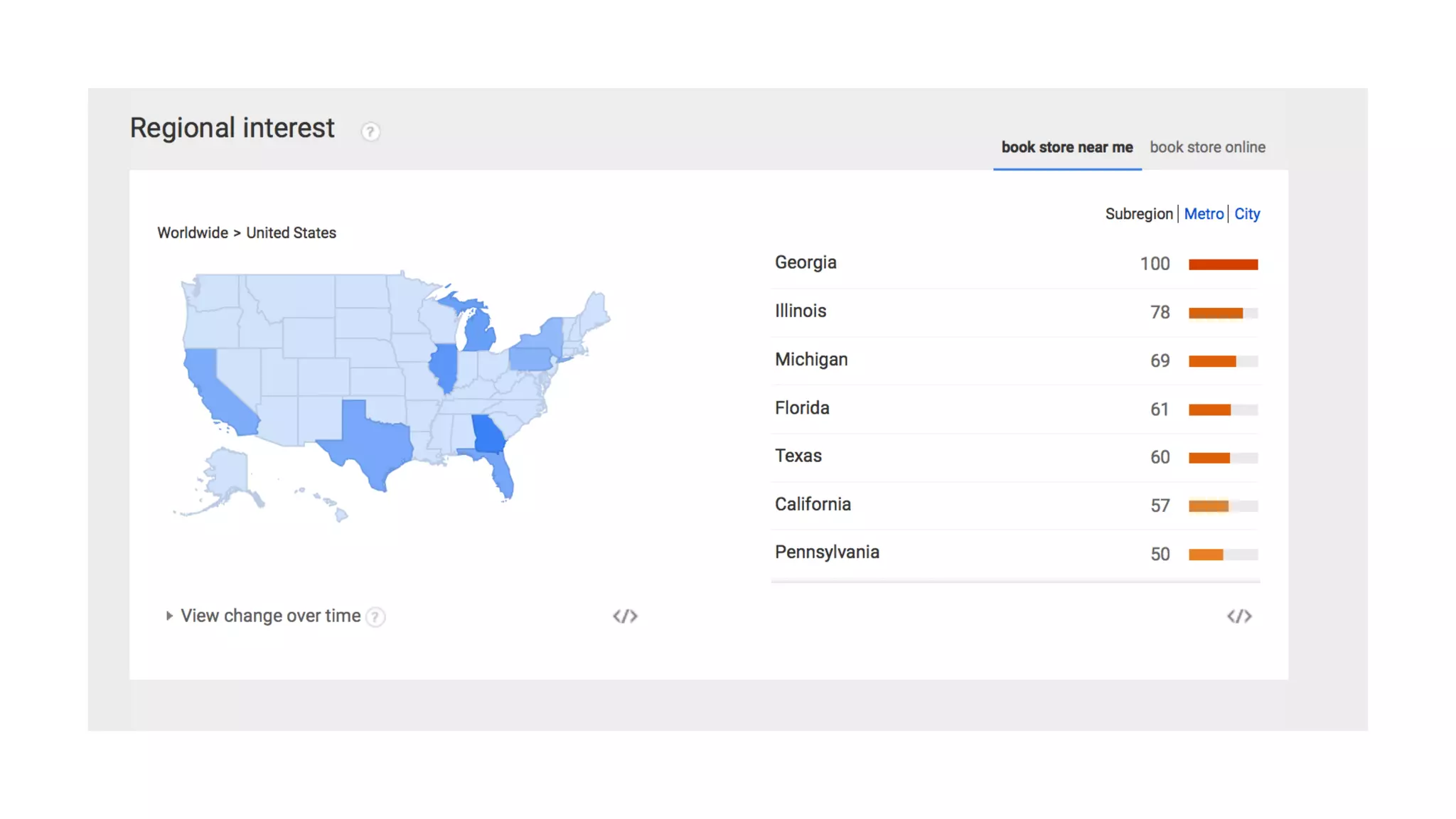This screenshot has width=1456, height=819.
Task: Select Florida in the region list
Action: pos(802,408)
